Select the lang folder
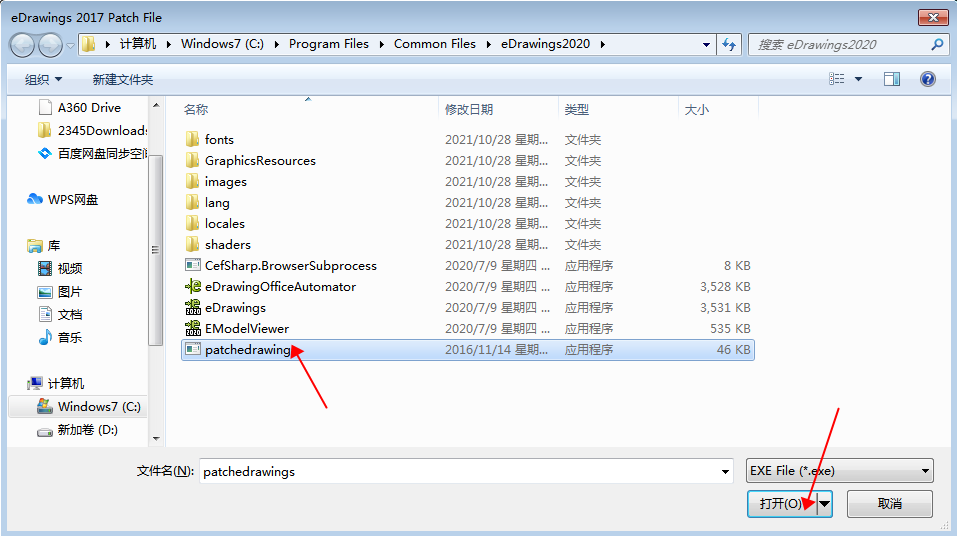The width and height of the screenshot is (957, 536). [217, 203]
